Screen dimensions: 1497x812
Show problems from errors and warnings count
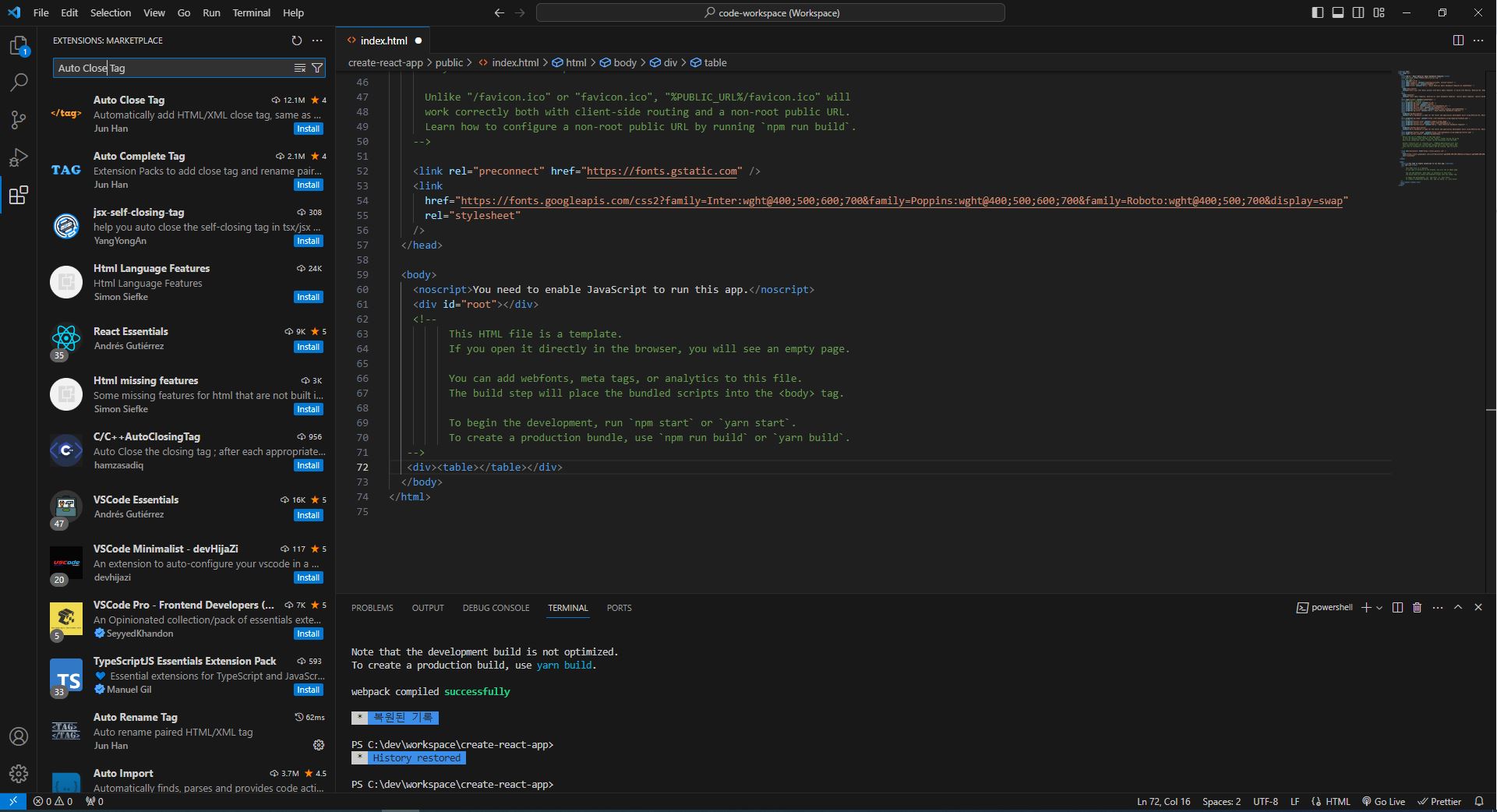click(x=53, y=801)
